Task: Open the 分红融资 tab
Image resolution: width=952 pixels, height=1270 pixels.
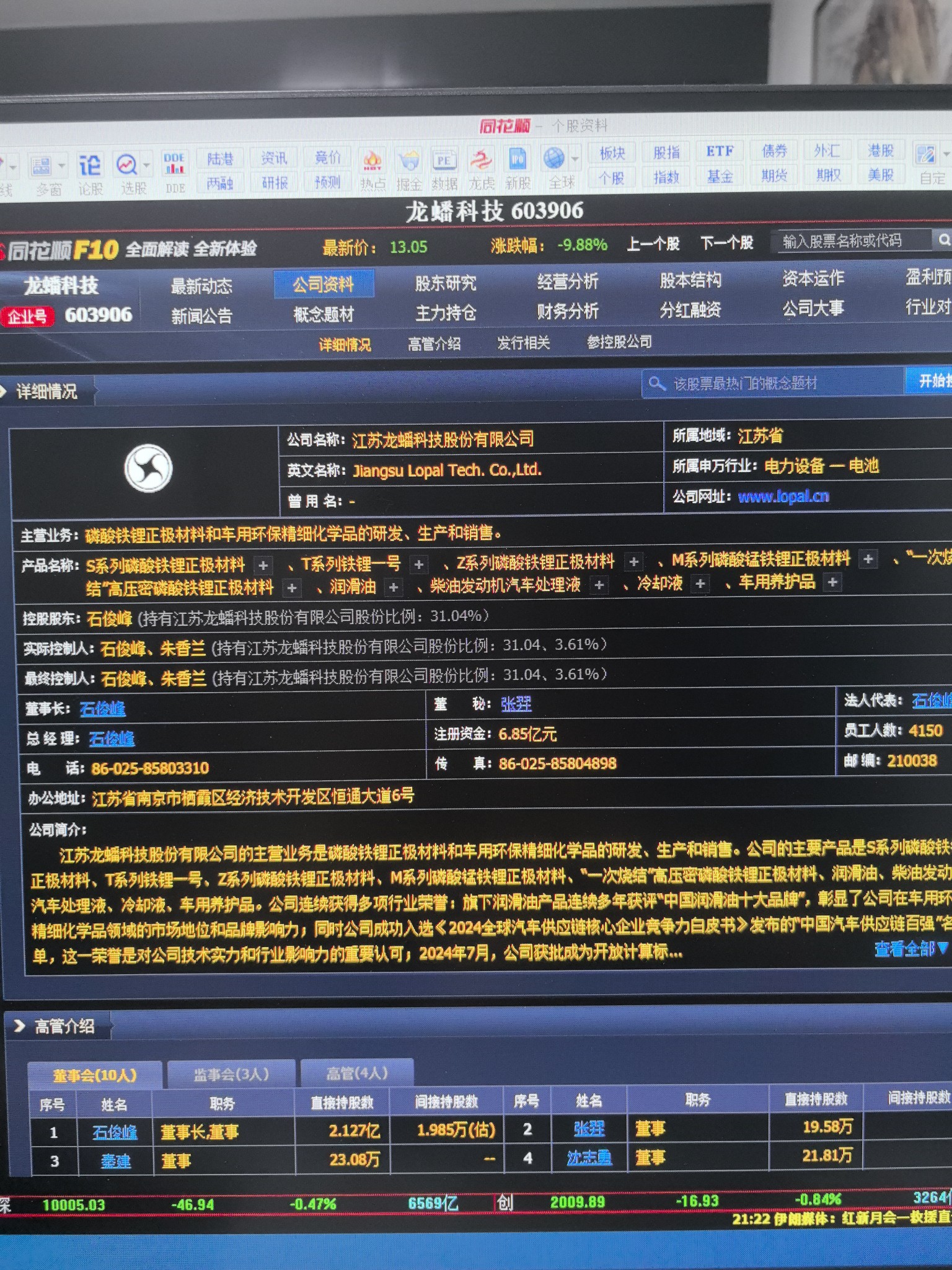Action: (690, 309)
